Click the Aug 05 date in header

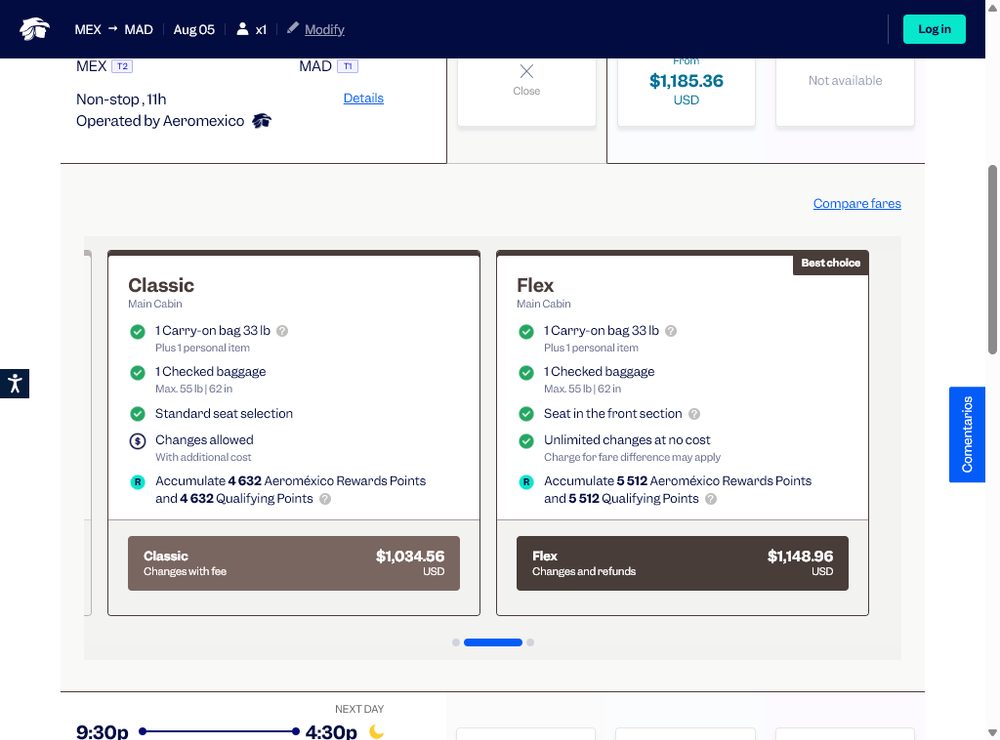click(194, 29)
